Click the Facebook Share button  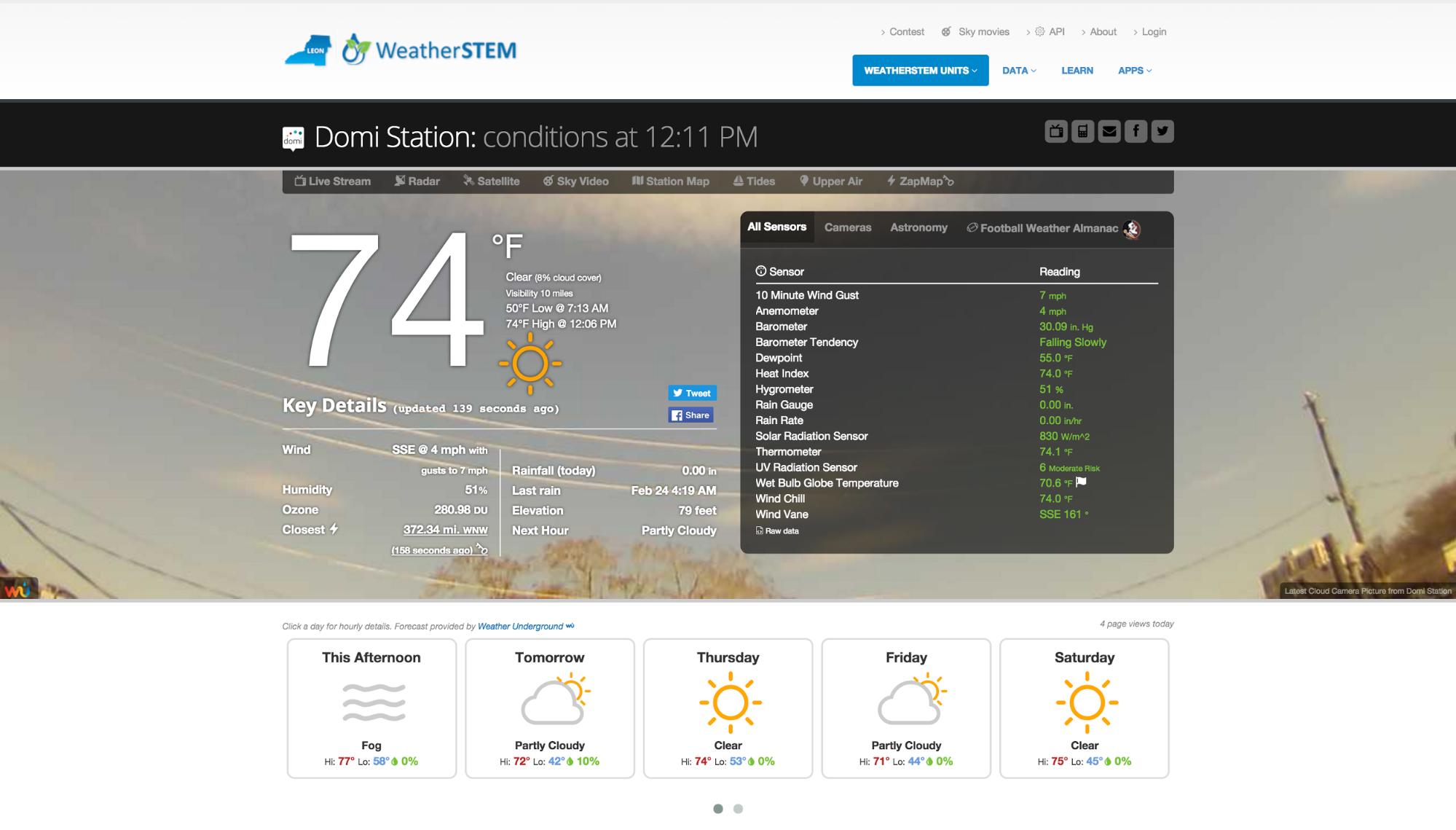(690, 415)
